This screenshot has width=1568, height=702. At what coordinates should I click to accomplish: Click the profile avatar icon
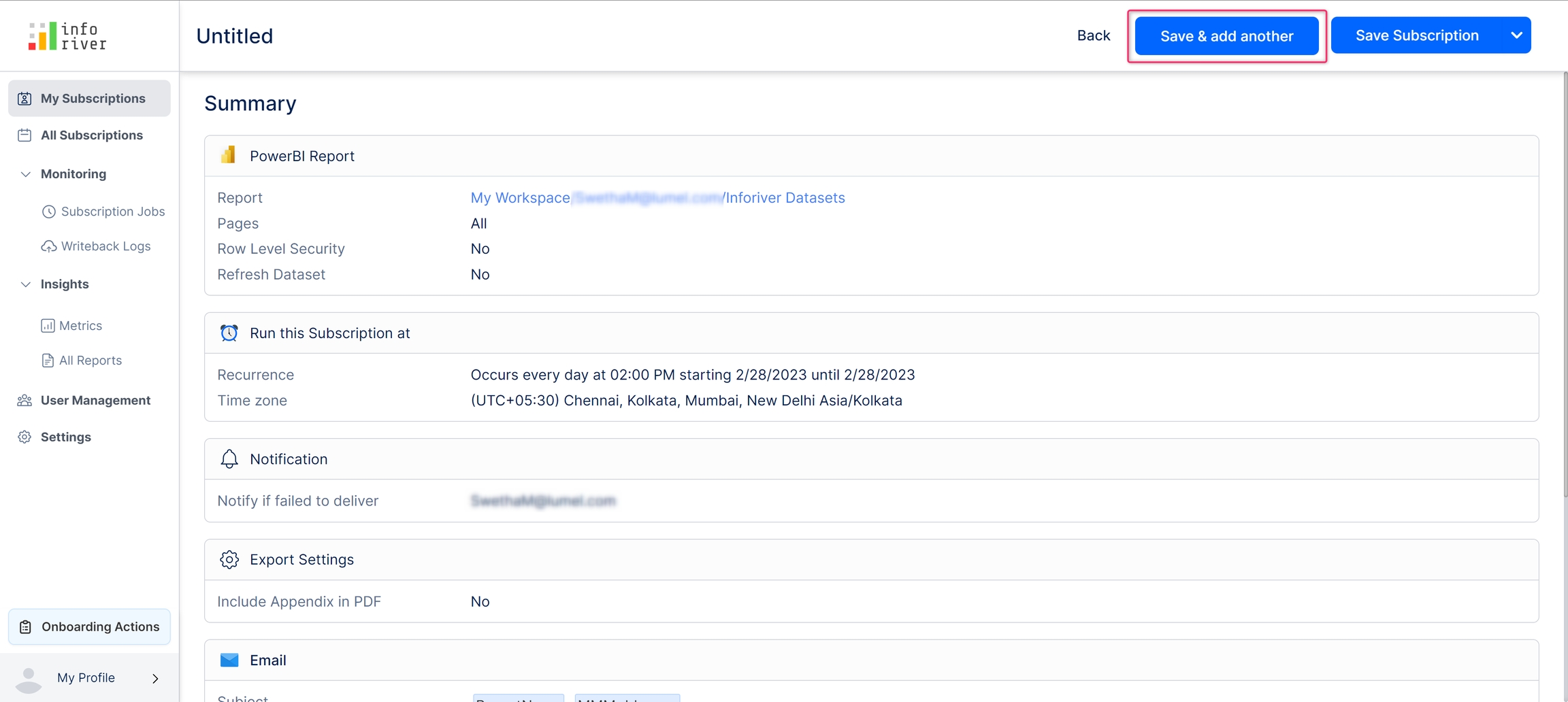click(29, 679)
